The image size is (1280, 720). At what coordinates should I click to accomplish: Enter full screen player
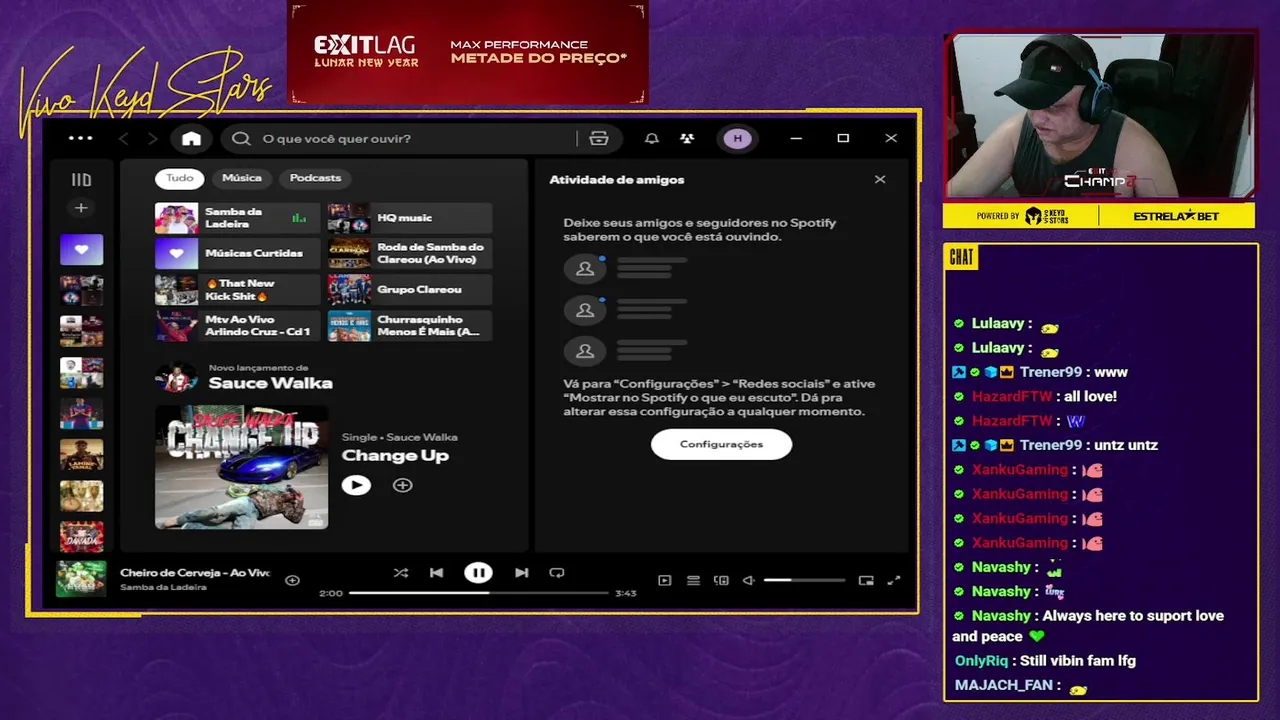(x=894, y=580)
